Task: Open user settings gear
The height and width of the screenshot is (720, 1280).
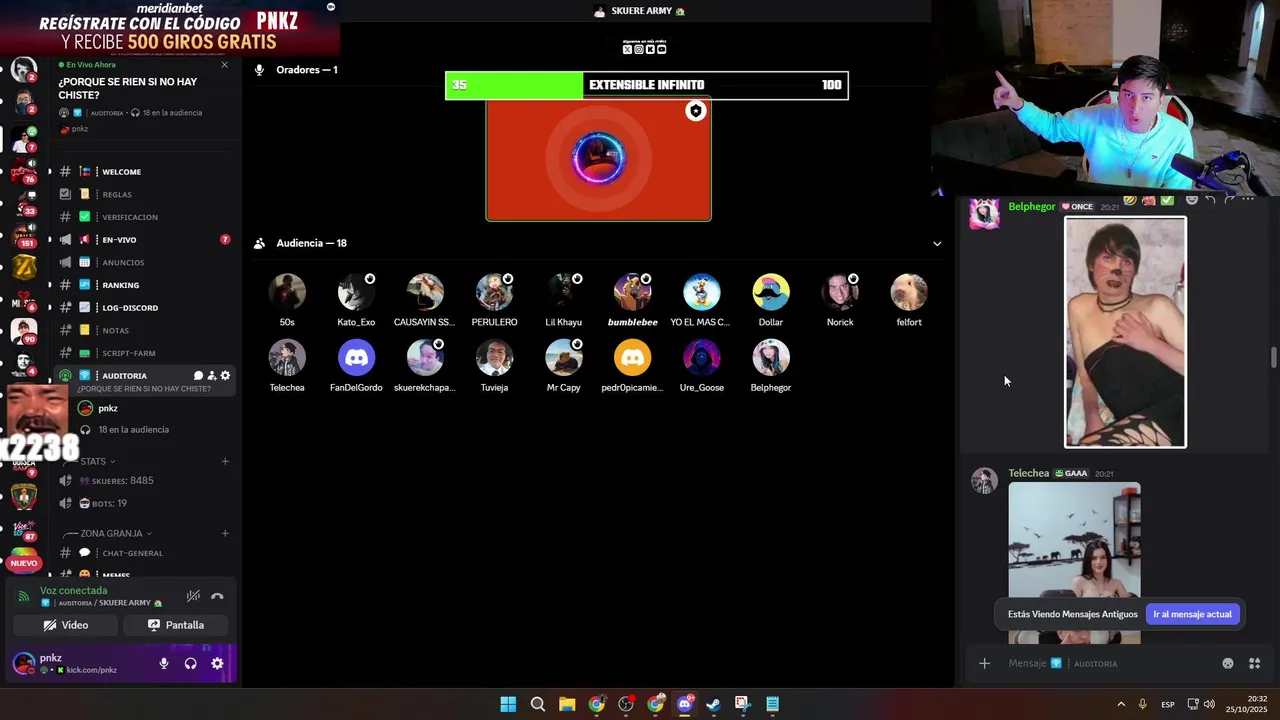Action: pyautogui.click(x=217, y=663)
